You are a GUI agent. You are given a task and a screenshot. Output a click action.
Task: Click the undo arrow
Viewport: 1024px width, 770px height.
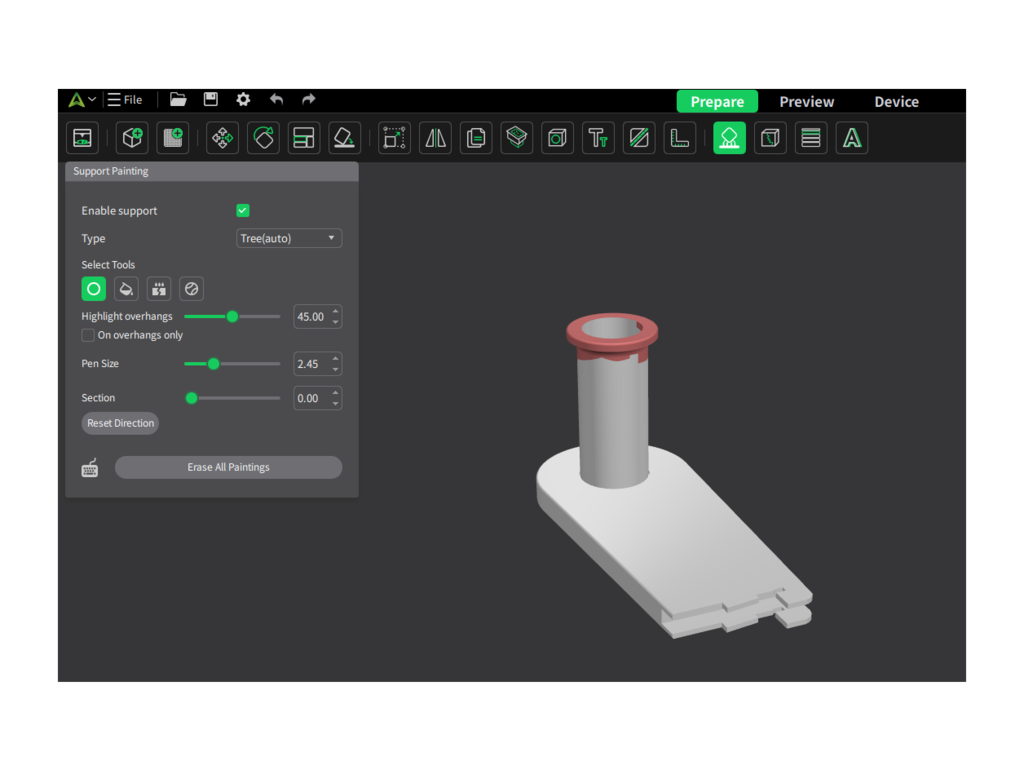(x=276, y=99)
